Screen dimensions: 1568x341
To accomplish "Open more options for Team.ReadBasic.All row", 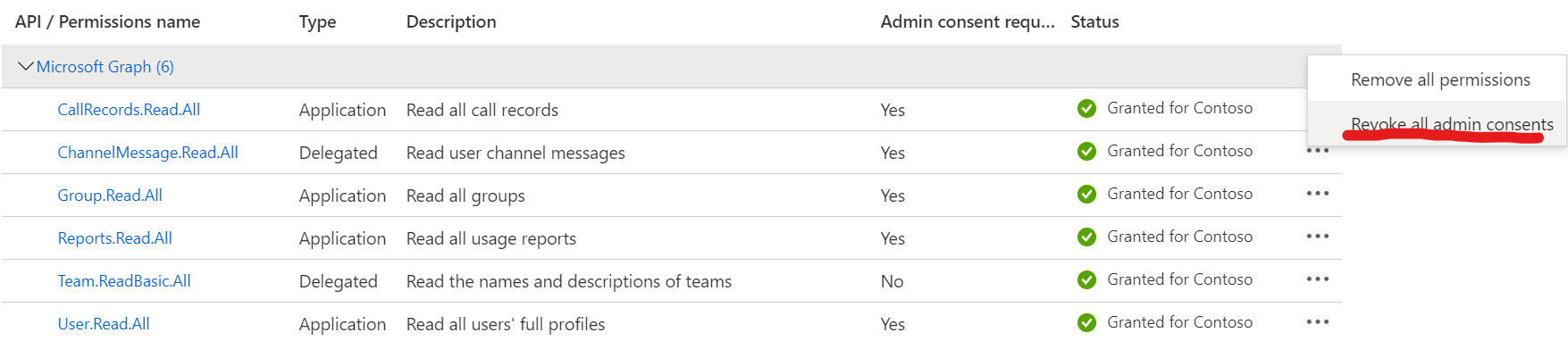I will [x=1317, y=279].
